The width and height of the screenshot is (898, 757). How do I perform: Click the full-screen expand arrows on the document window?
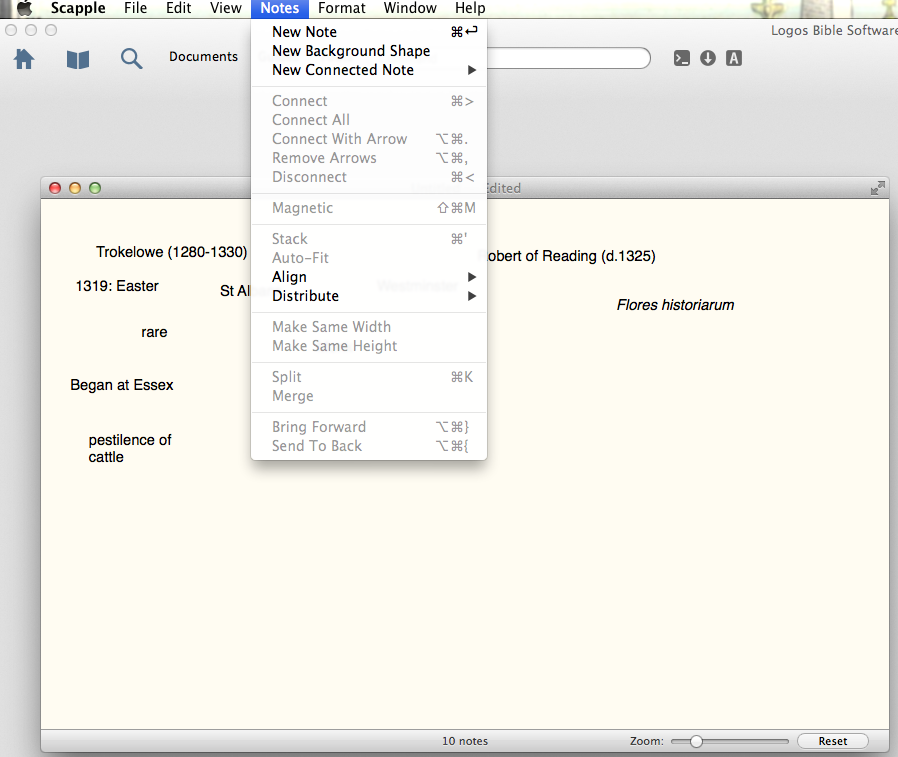click(877, 187)
